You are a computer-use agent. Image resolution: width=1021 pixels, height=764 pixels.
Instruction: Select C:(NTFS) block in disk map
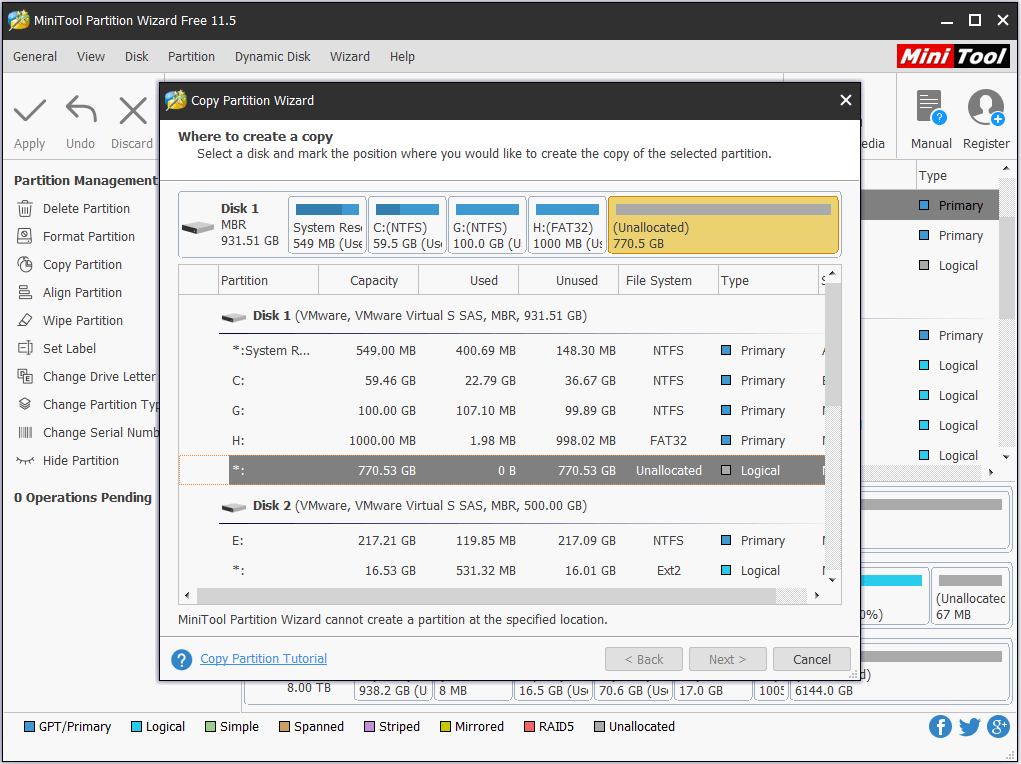(x=407, y=225)
